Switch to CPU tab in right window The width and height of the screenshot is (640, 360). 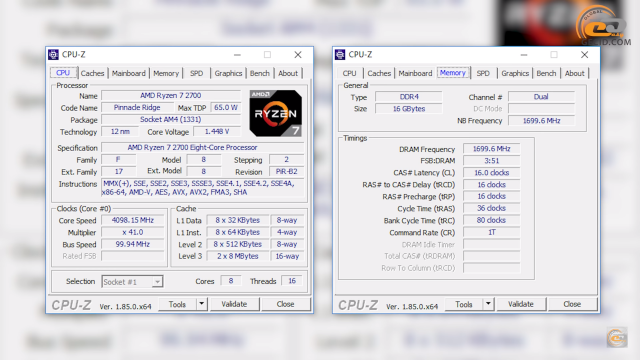coord(349,73)
